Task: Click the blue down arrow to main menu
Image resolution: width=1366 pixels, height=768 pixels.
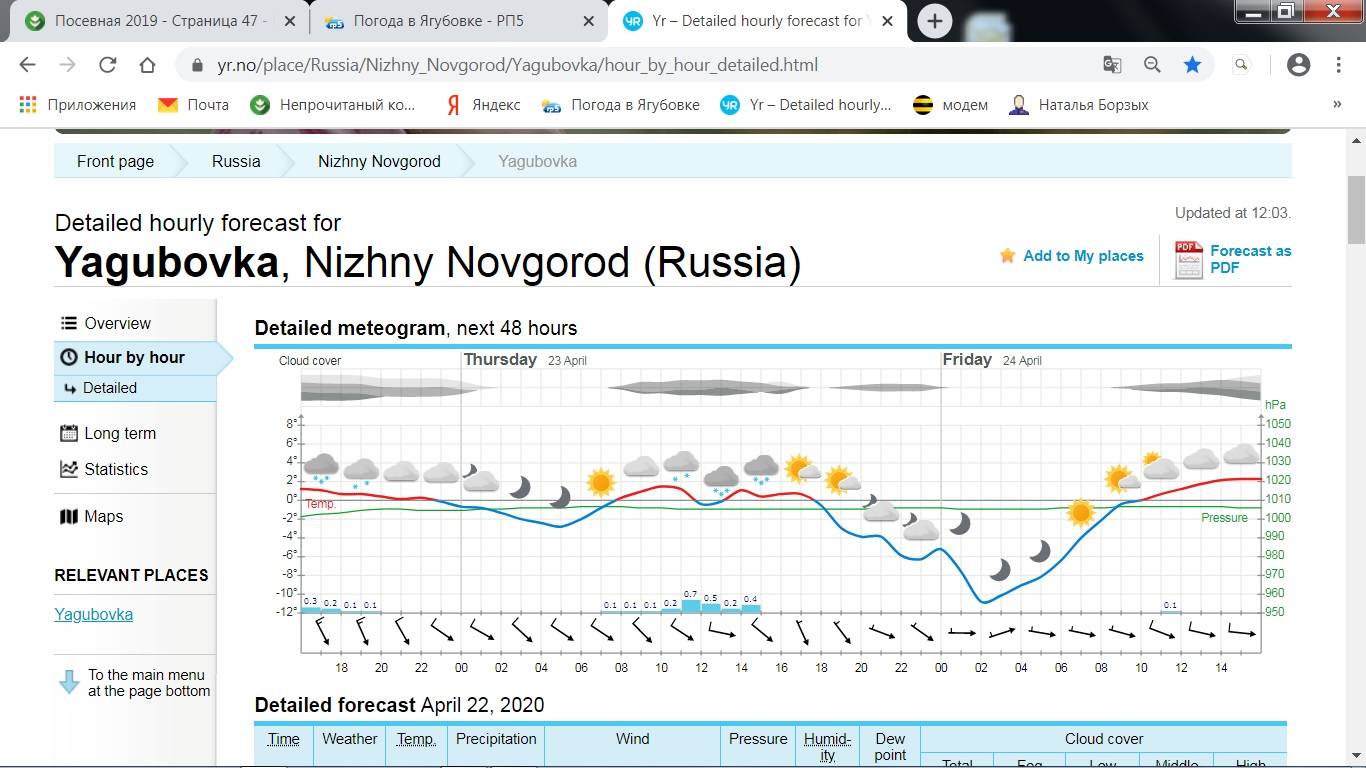Action: pyautogui.click(x=69, y=682)
